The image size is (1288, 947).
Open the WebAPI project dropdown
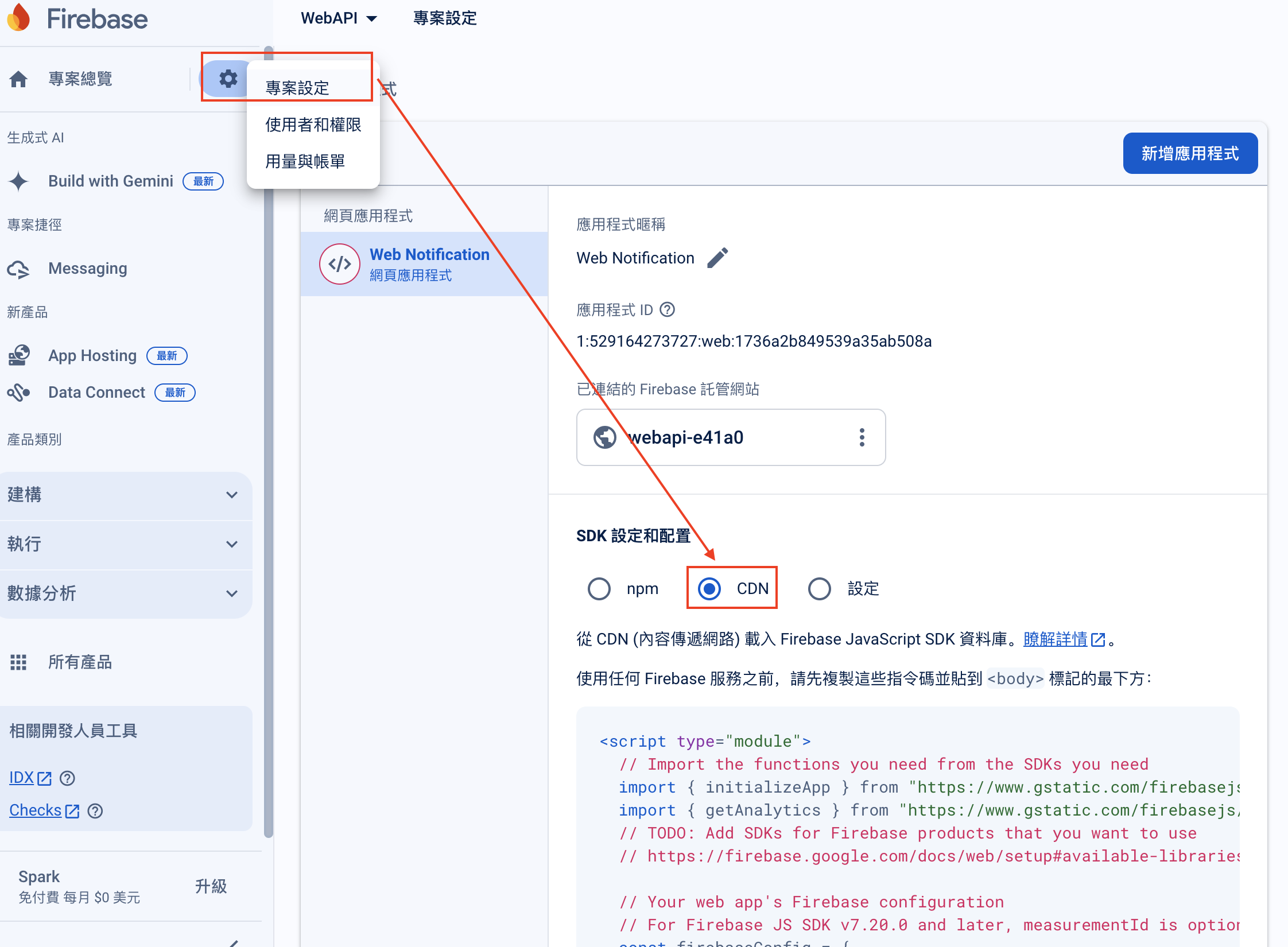pos(339,18)
